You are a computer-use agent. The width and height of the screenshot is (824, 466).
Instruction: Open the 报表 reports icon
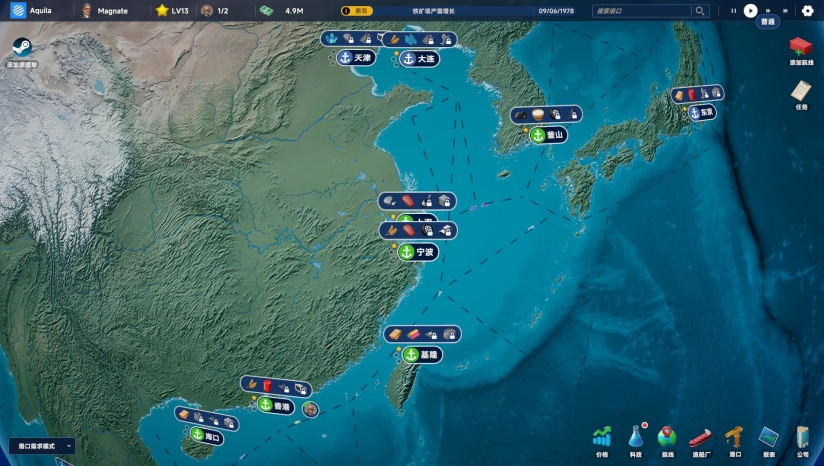768,437
